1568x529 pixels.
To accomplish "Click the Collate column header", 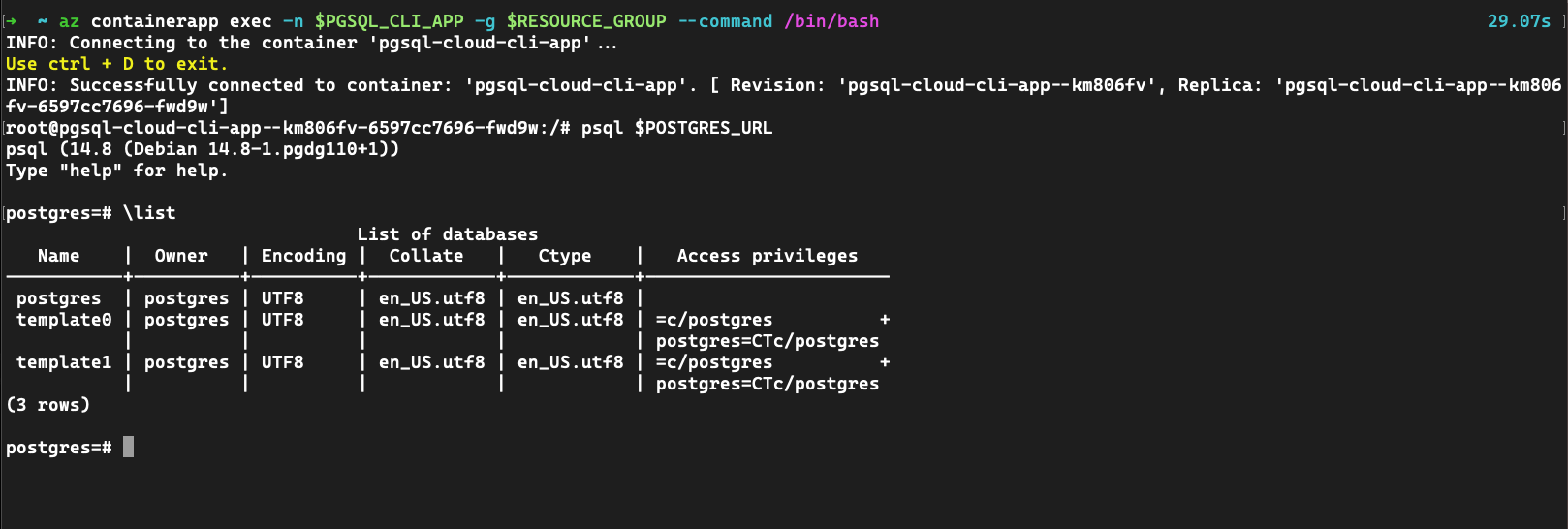I will 426,256.
